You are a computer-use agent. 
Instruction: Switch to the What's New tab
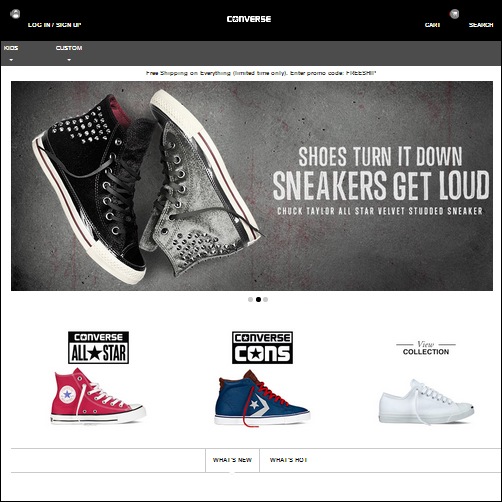point(232,460)
